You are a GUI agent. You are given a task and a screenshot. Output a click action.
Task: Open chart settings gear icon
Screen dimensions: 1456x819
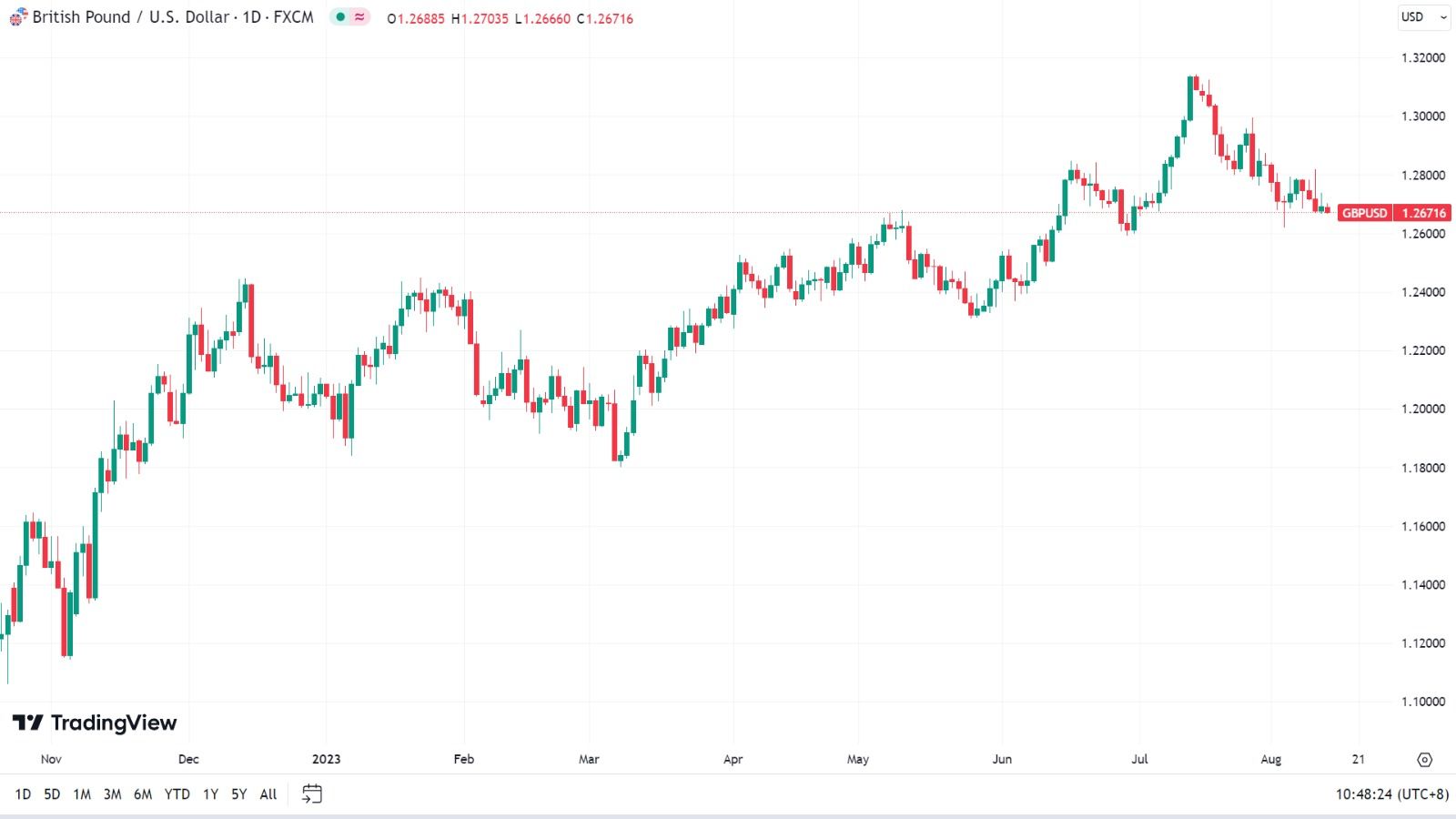coord(1425,760)
